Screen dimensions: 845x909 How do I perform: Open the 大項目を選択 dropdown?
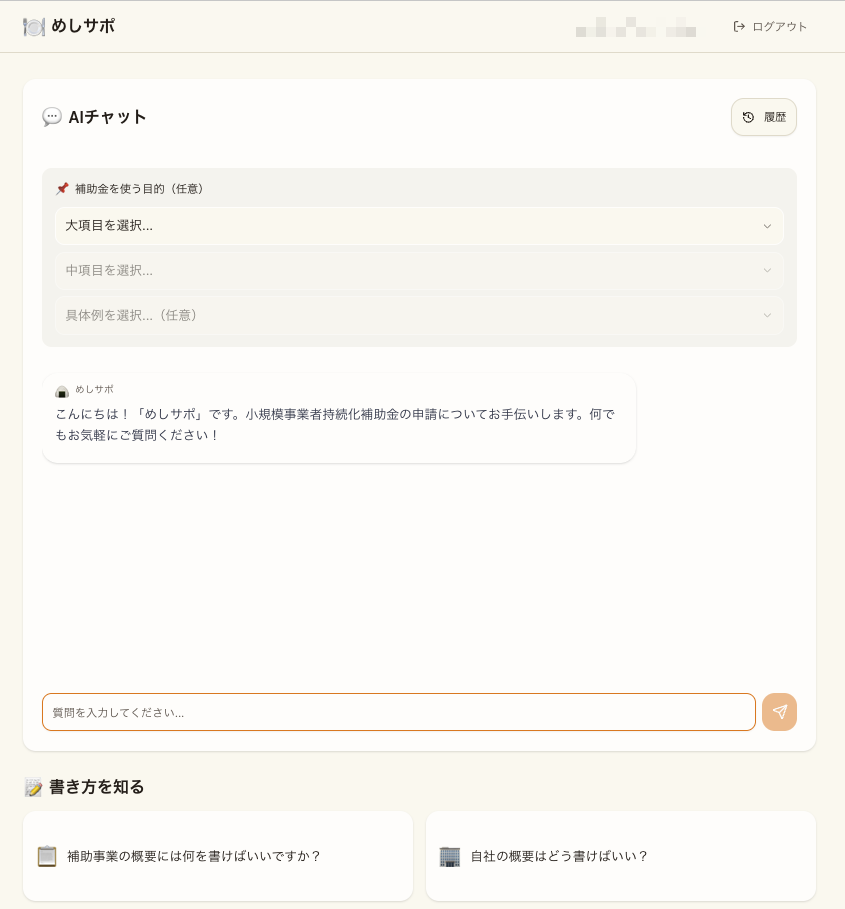419,226
